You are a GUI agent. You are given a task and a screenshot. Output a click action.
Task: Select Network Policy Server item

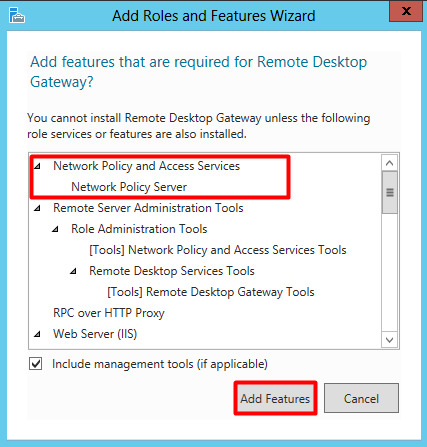coord(129,187)
